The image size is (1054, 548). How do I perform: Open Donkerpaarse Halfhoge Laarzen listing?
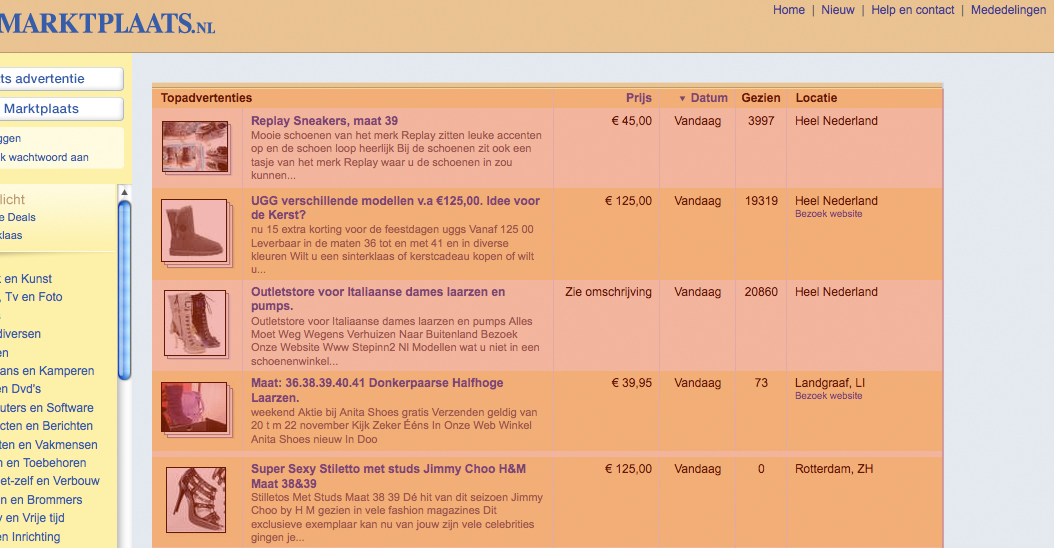pyautogui.click(x=377, y=390)
